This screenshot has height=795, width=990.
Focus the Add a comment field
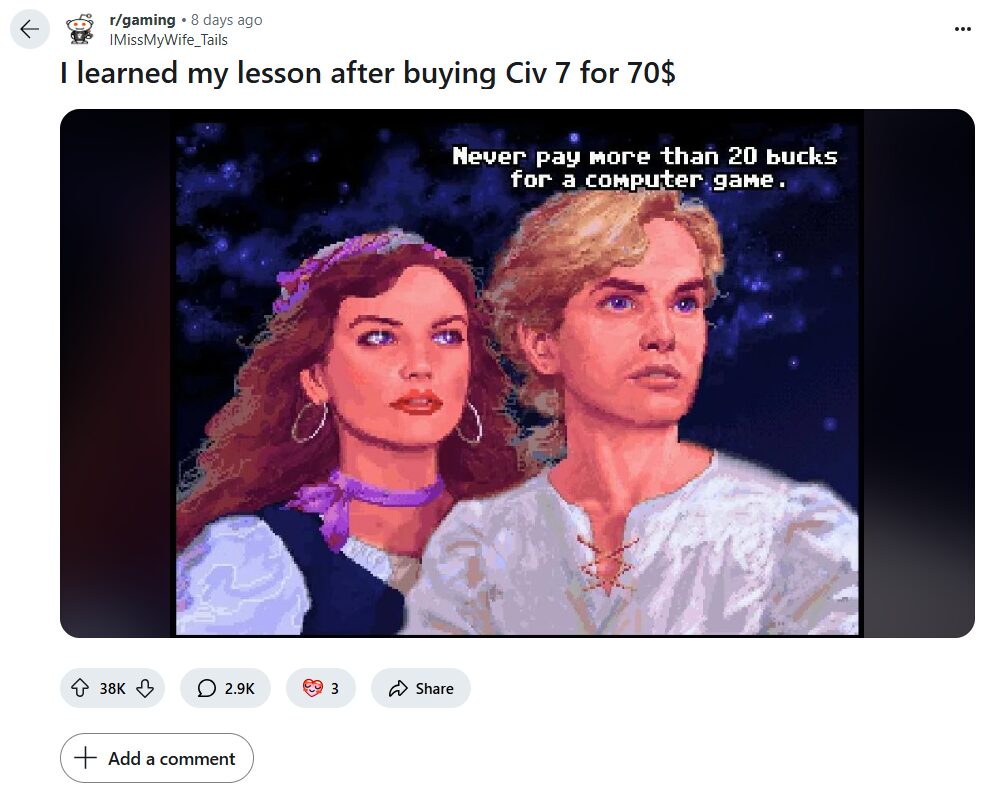point(157,758)
